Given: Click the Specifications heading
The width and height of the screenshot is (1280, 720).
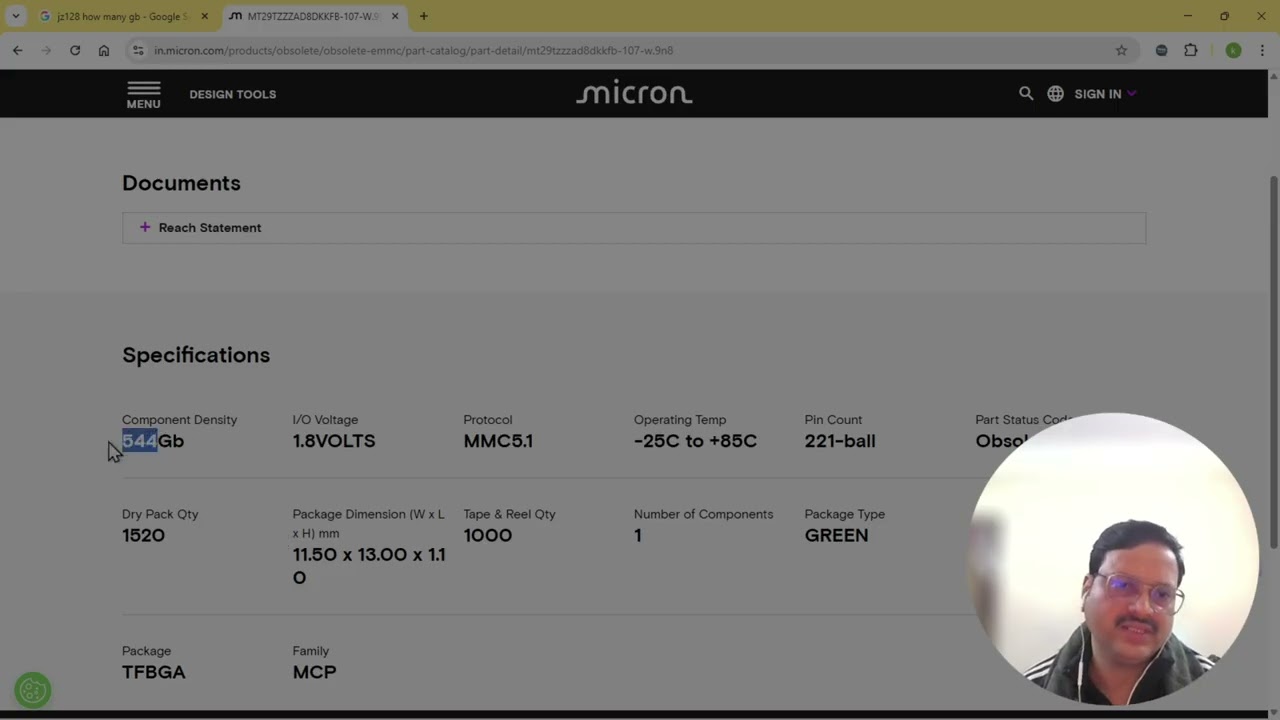Looking at the screenshot, I should [196, 355].
